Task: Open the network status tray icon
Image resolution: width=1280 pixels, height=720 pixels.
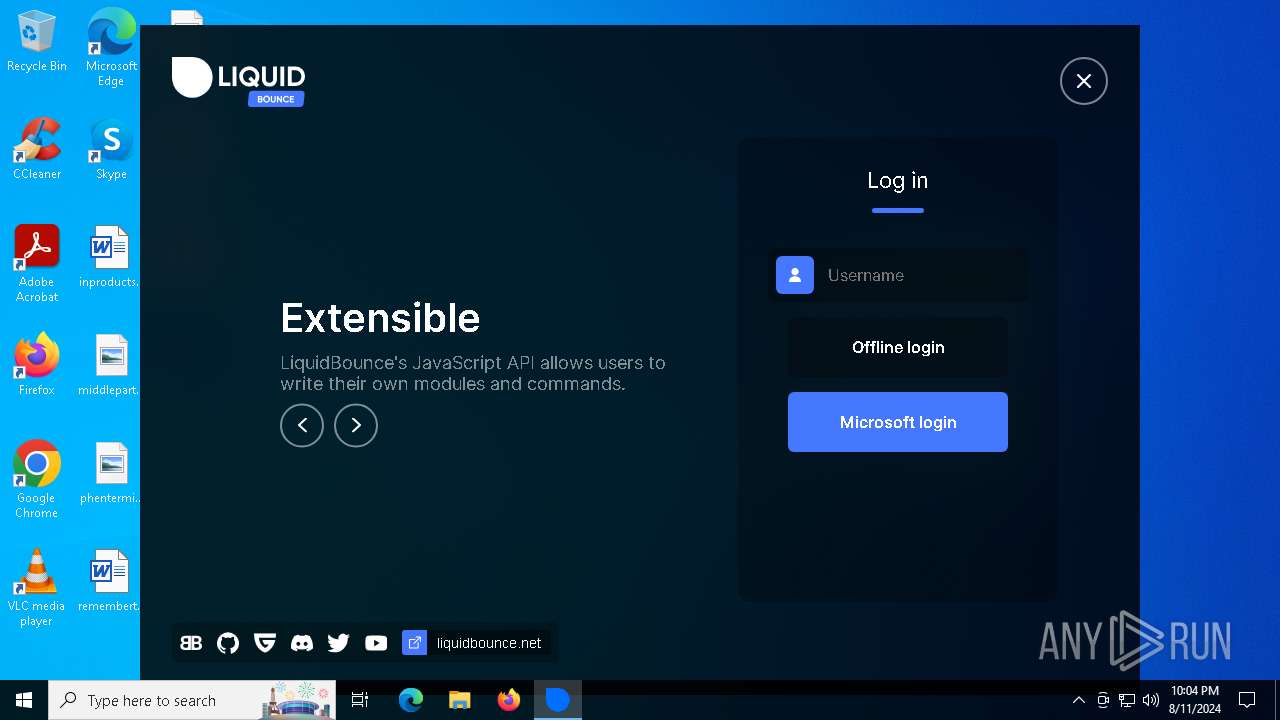Action: [1127, 700]
